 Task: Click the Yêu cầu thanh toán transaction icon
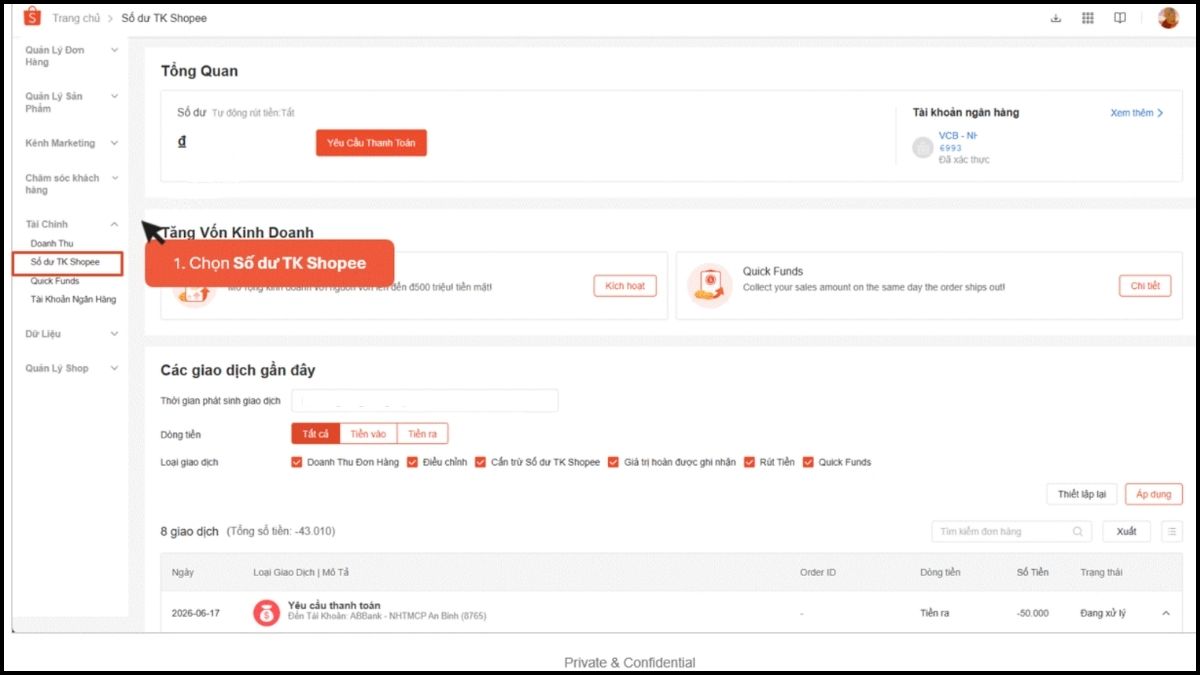pos(266,613)
